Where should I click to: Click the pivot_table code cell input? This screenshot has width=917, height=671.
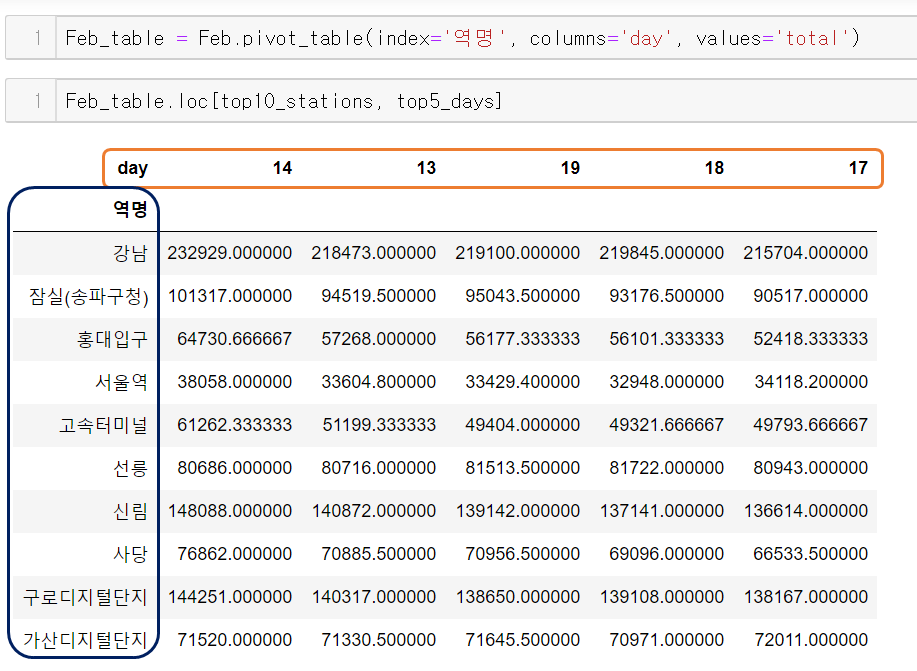tap(487, 38)
